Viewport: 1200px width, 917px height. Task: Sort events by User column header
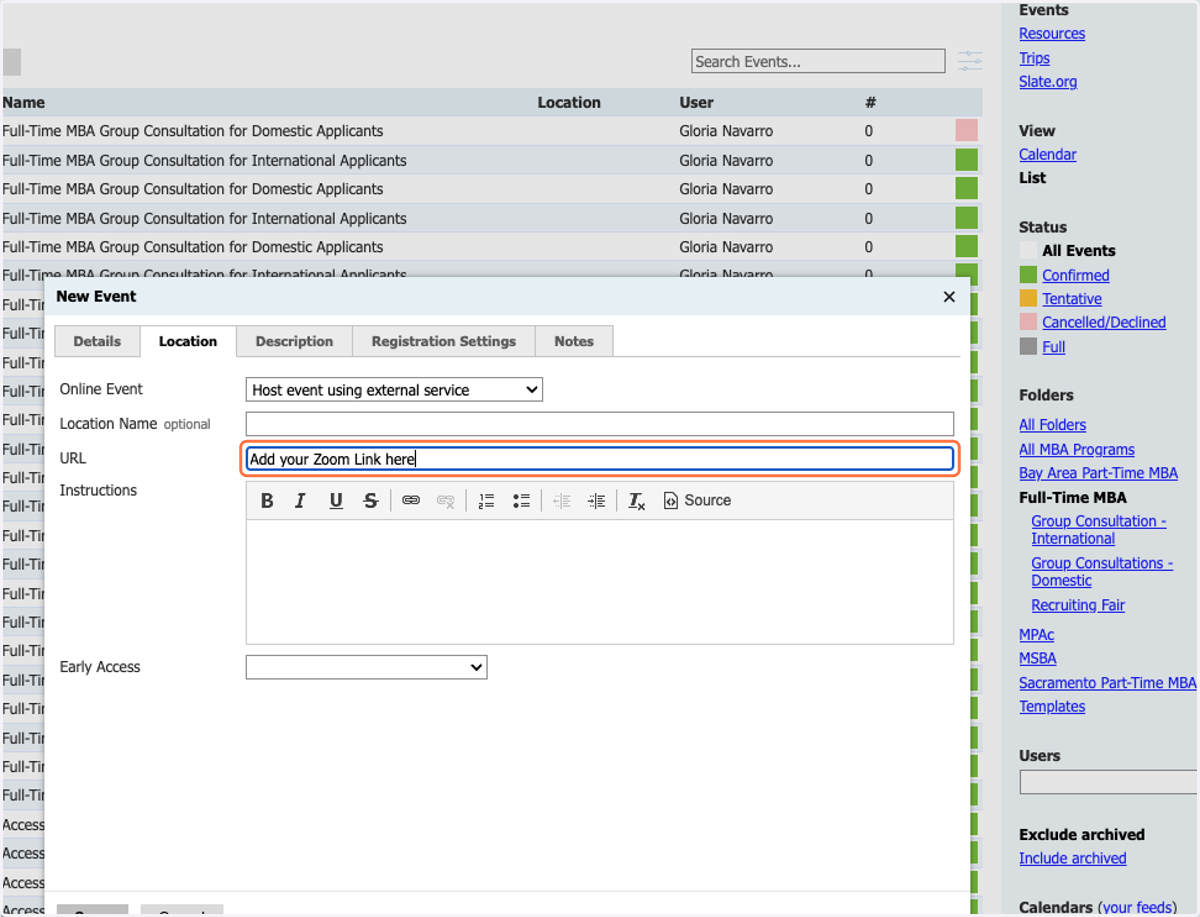point(696,102)
